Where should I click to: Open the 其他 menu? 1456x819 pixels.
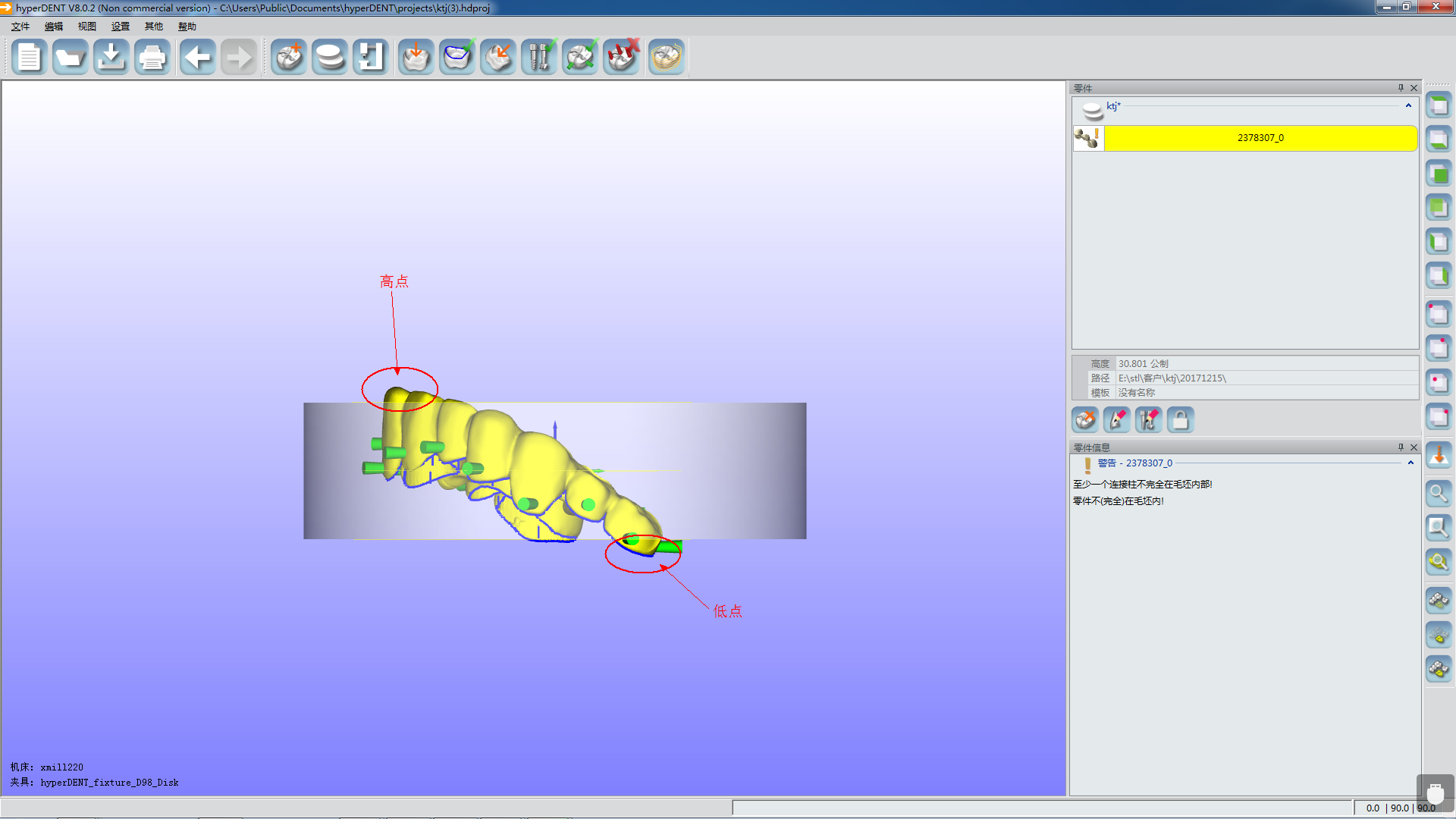click(x=154, y=27)
